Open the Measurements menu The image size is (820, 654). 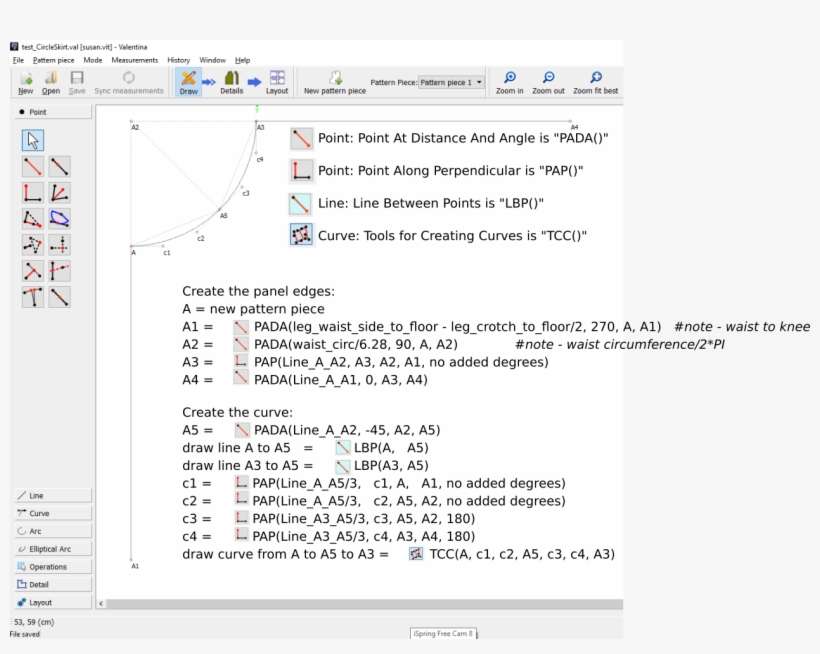(134, 60)
